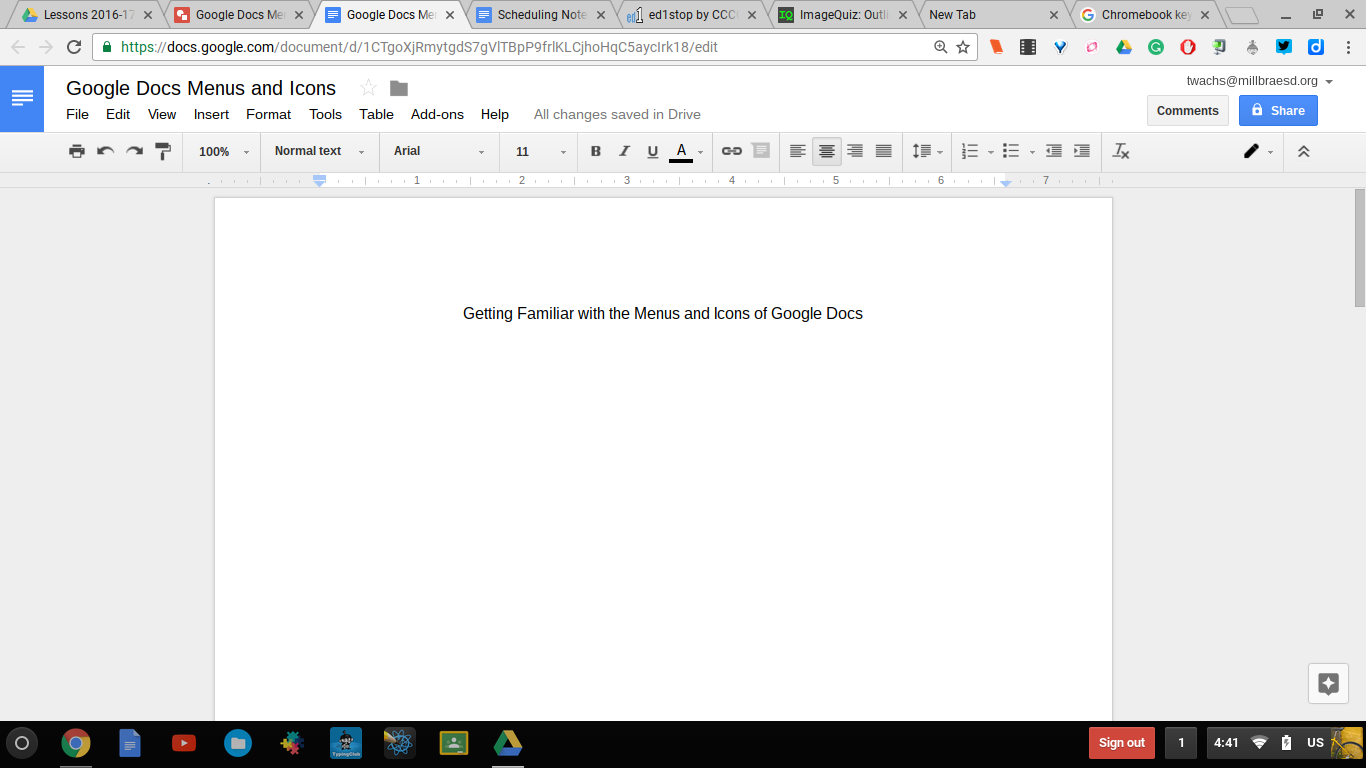The width and height of the screenshot is (1366, 768).
Task: Open Google Drive from the shelf
Action: click(x=507, y=743)
